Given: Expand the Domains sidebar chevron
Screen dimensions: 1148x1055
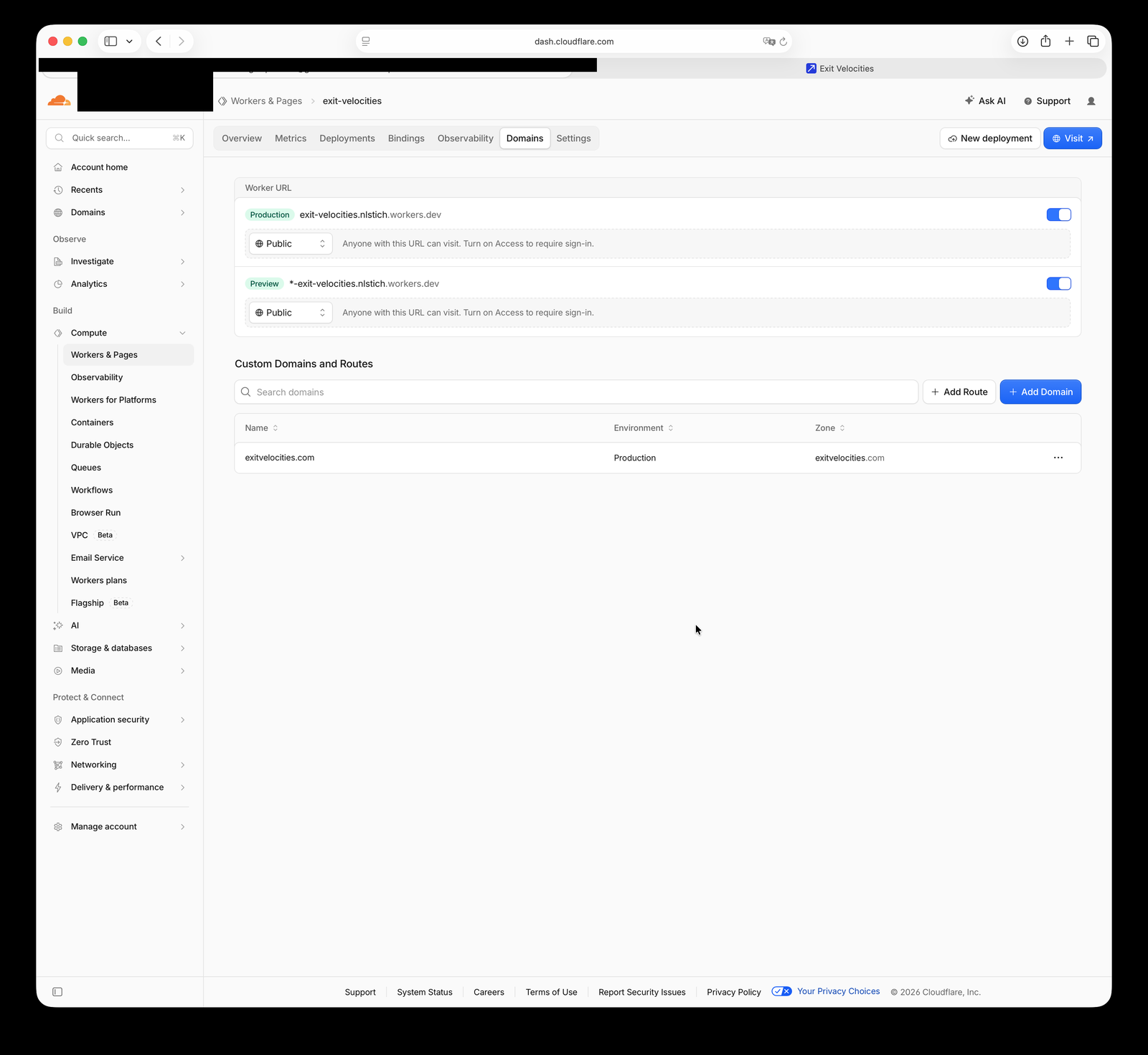Looking at the screenshot, I should click(182, 212).
